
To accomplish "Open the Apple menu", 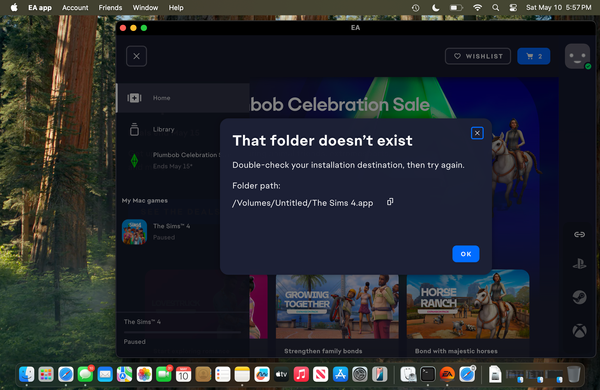I will (14, 8).
